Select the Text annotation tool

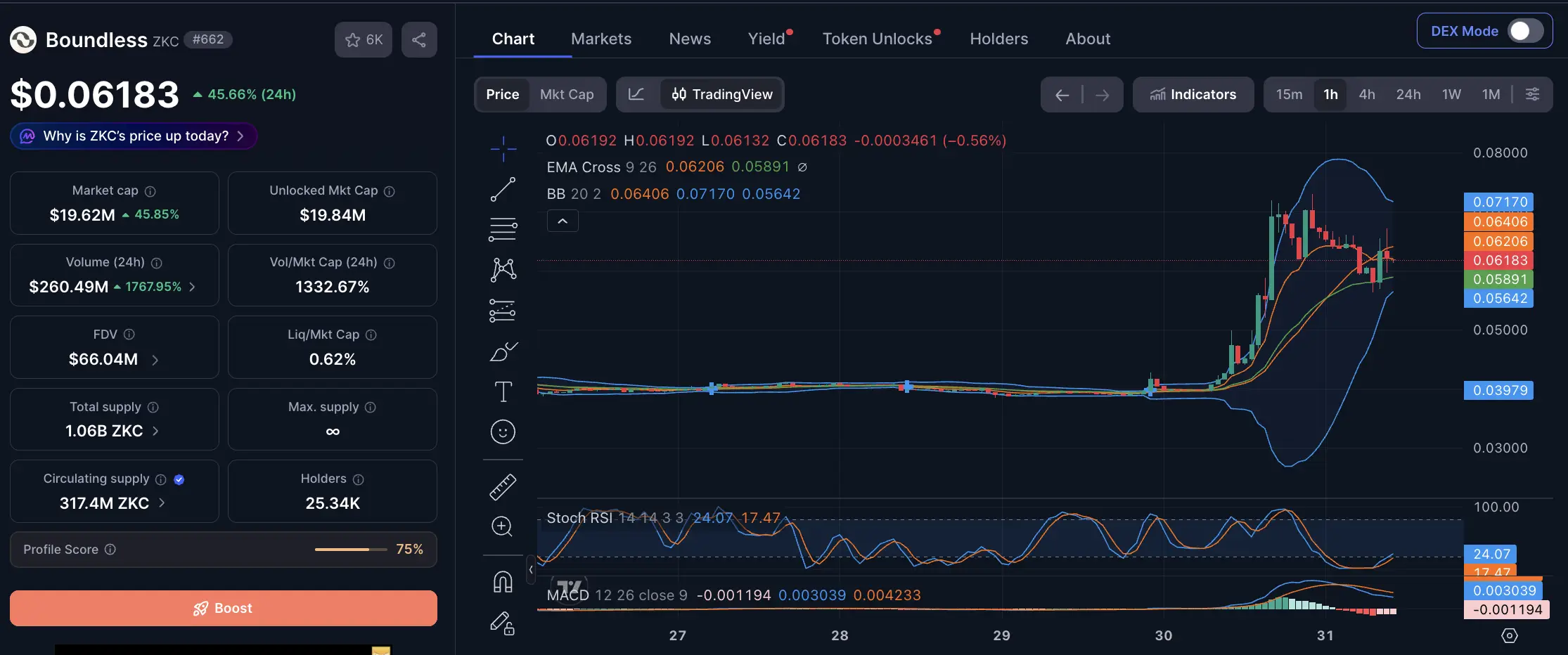[x=503, y=391]
